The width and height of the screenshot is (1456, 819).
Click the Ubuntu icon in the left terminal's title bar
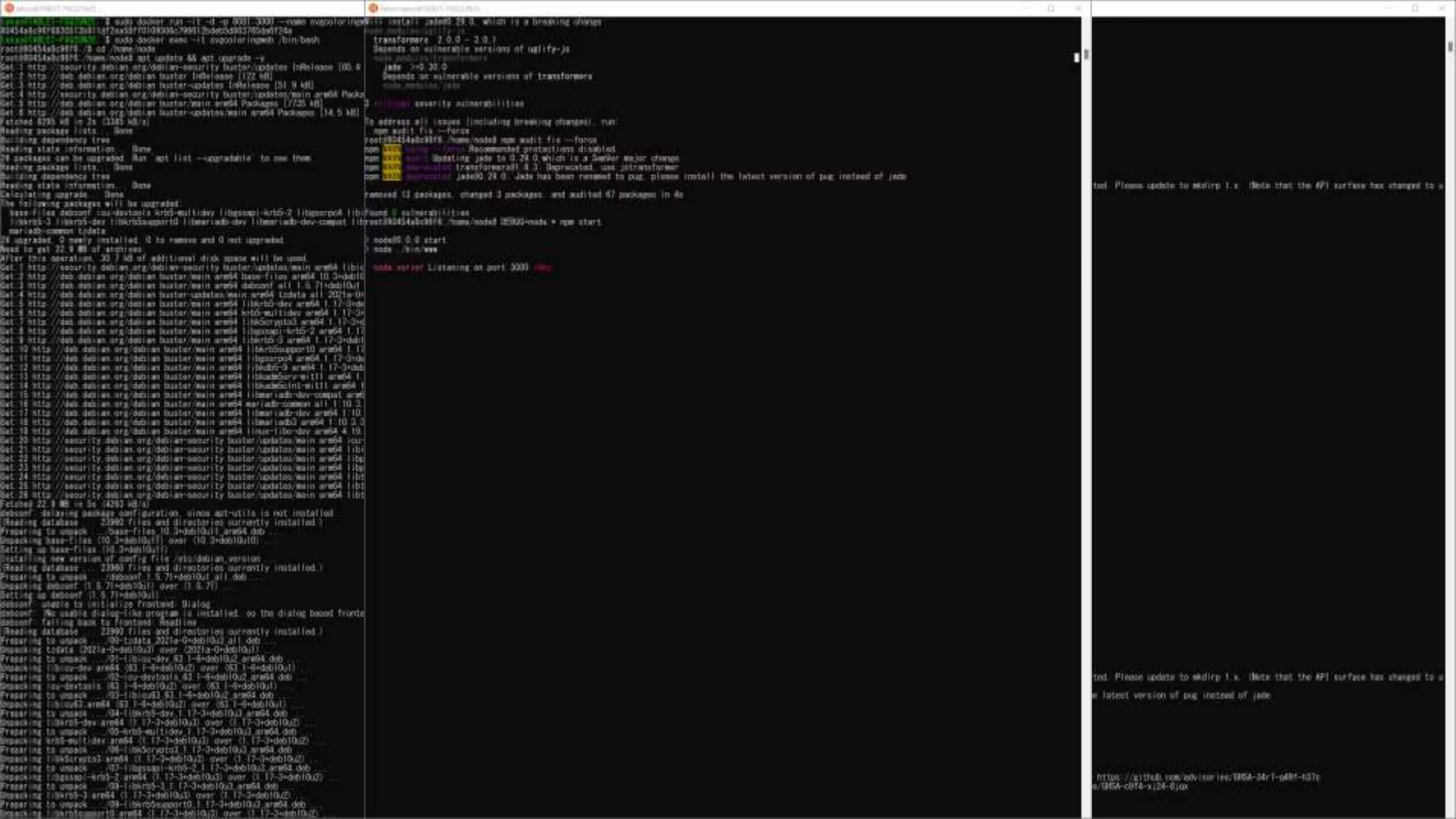pos(9,8)
